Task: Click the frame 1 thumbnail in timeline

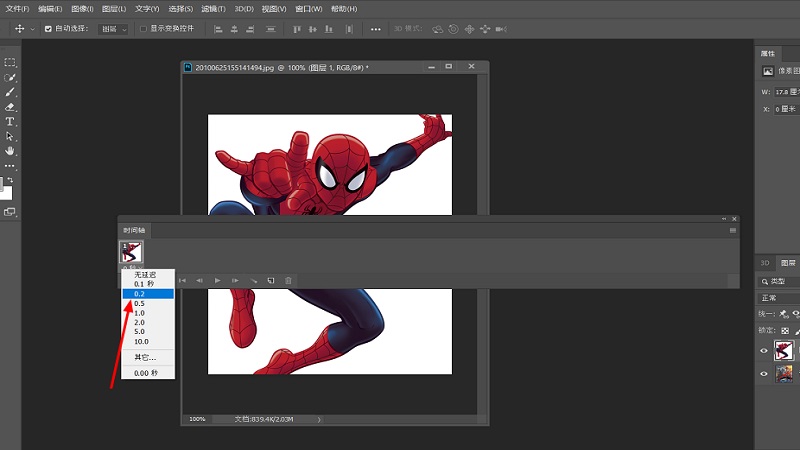Action: 131,252
